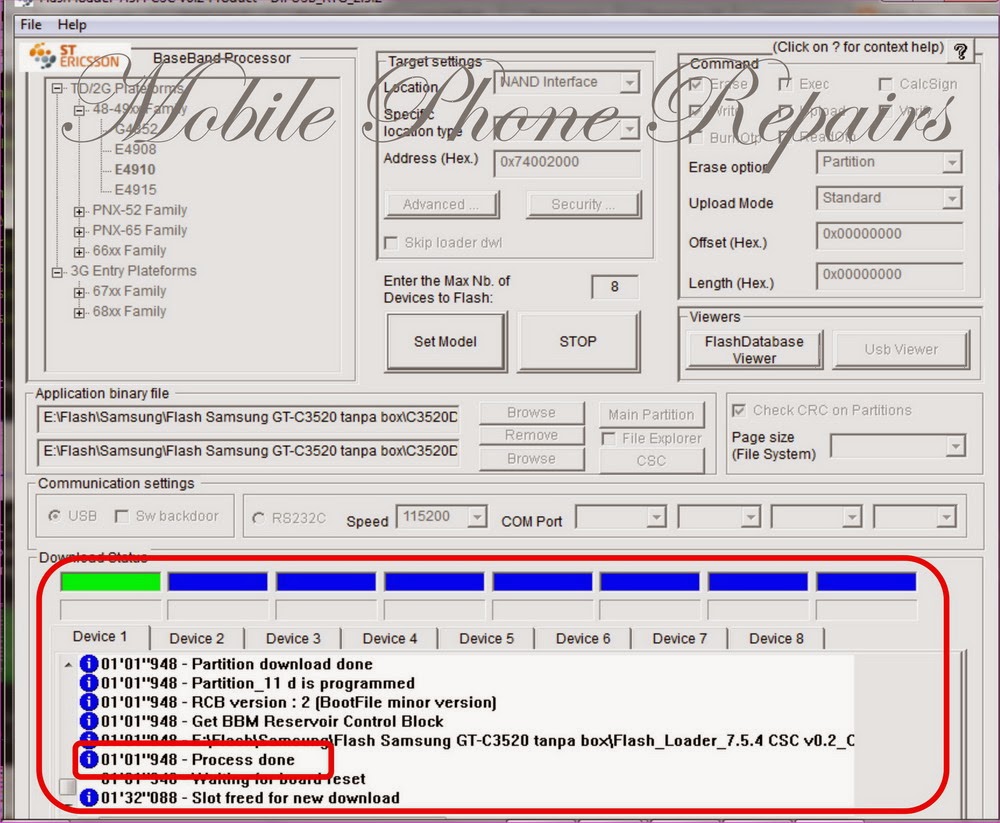
Task: Click the Set Model button
Action: 445,342
